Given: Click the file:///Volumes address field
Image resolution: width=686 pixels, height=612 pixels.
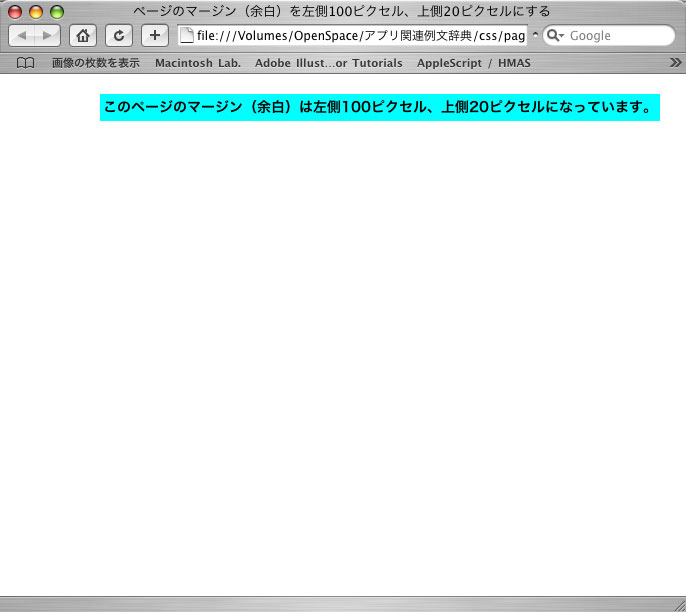Looking at the screenshot, I should [360, 36].
